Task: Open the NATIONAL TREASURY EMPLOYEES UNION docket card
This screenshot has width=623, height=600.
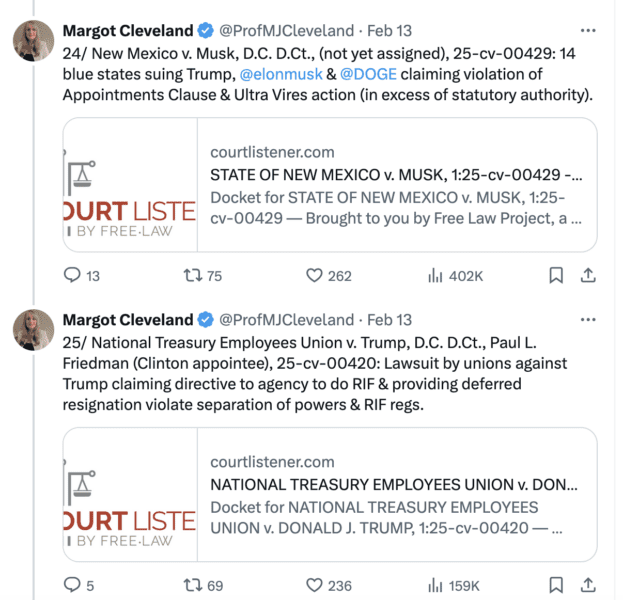Action: coord(330,494)
